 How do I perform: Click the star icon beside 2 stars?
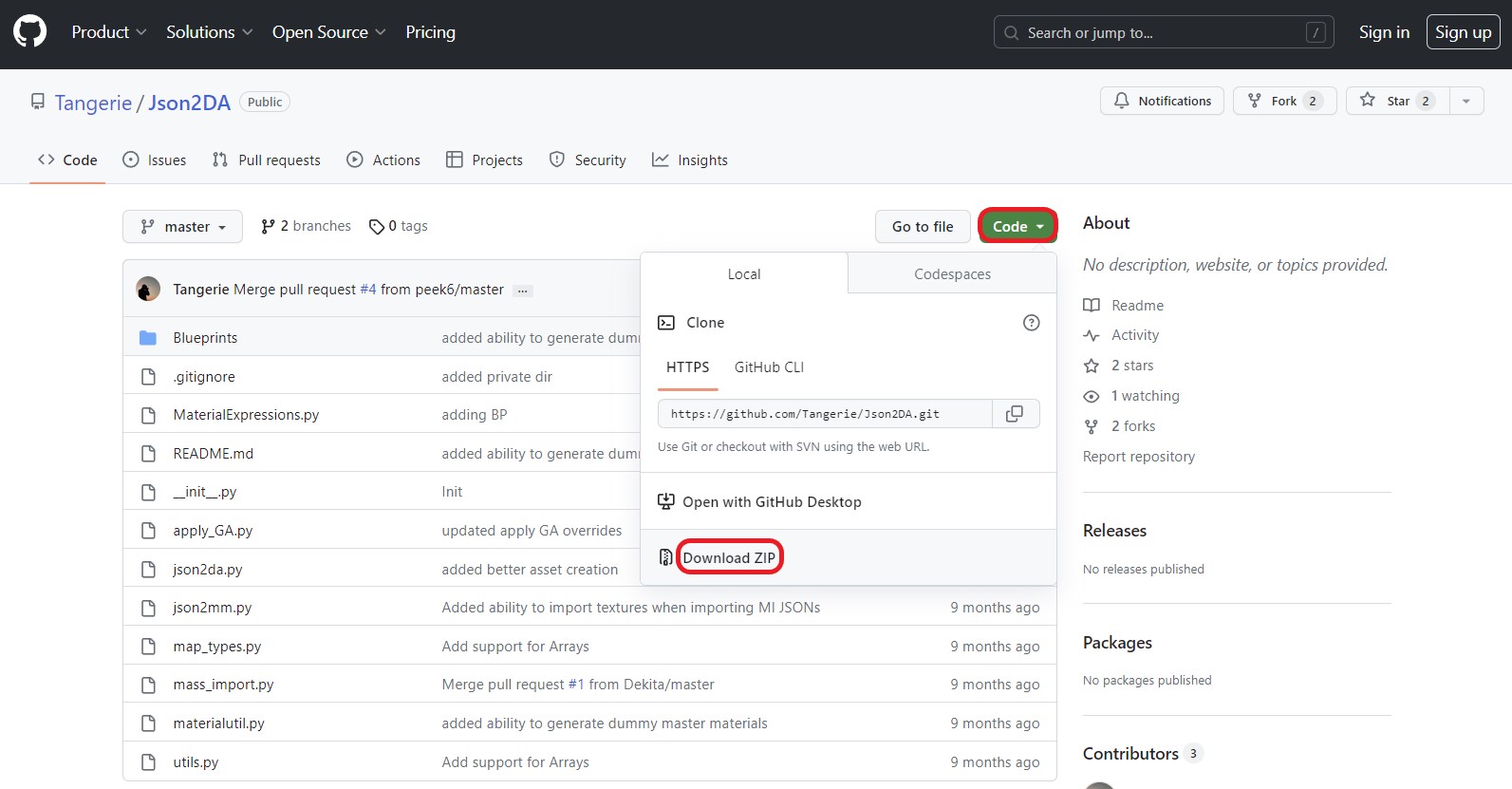point(1092,366)
